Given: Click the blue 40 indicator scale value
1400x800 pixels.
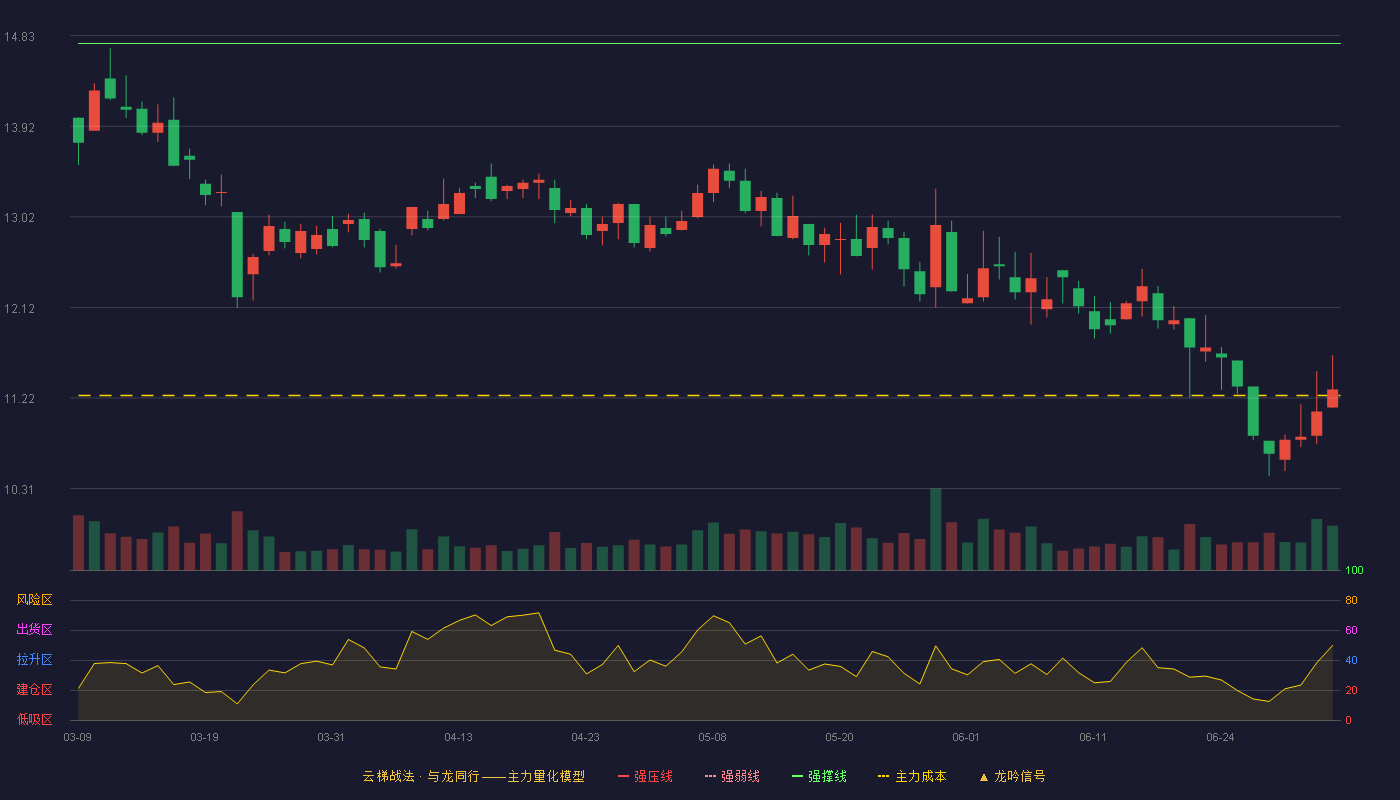Looking at the screenshot, I should click(1351, 660).
